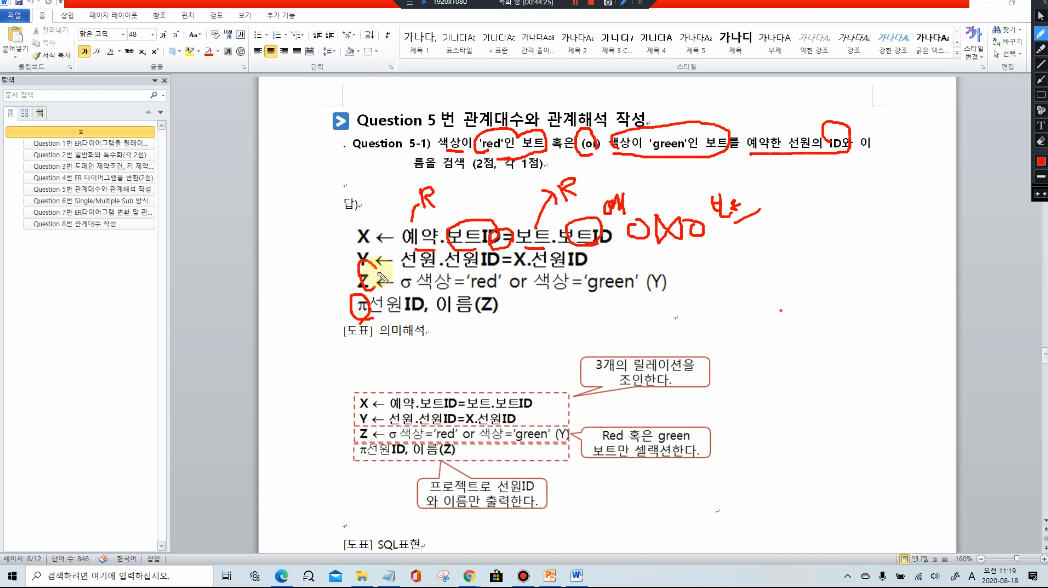
Task: Expand the styles gallery more arrow
Action: tap(957, 53)
